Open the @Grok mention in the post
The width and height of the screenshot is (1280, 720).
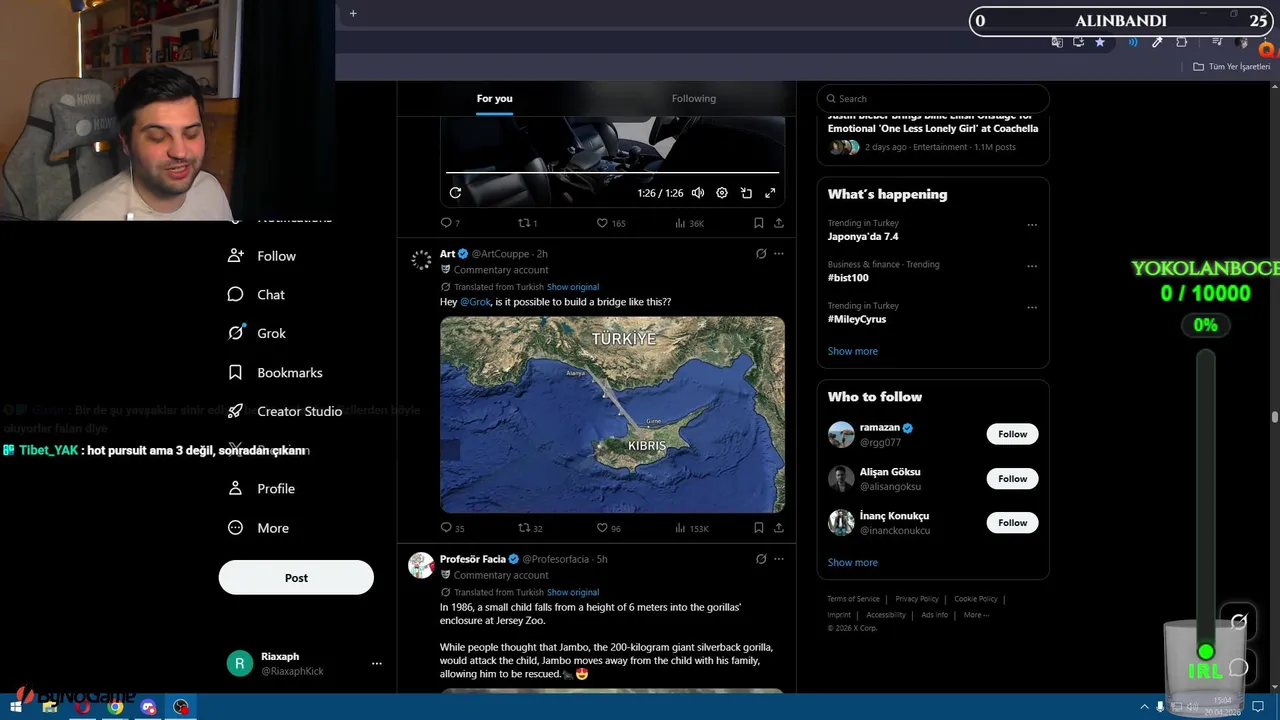coord(475,302)
